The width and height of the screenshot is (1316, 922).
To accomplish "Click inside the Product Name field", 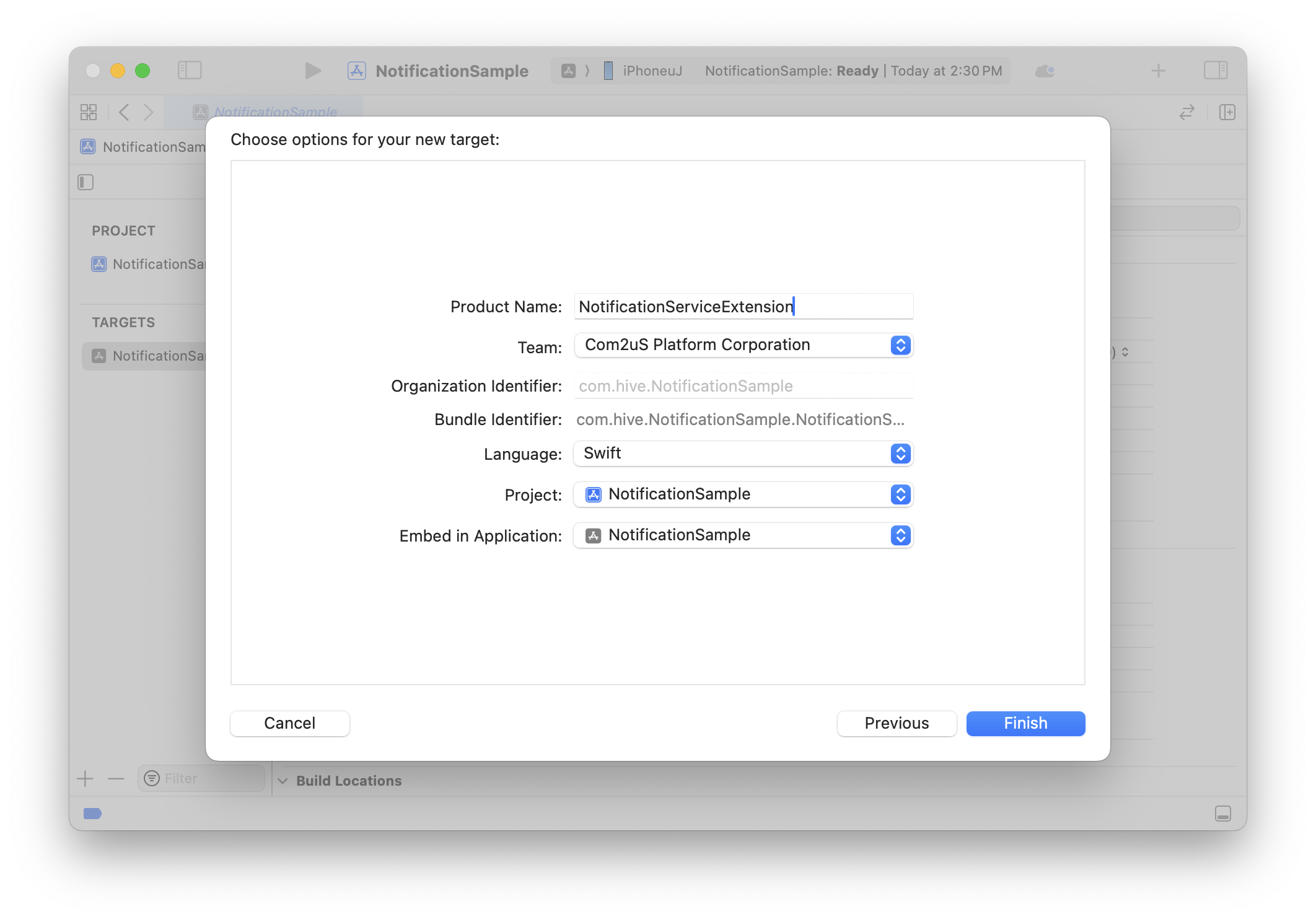I will coord(743,306).
